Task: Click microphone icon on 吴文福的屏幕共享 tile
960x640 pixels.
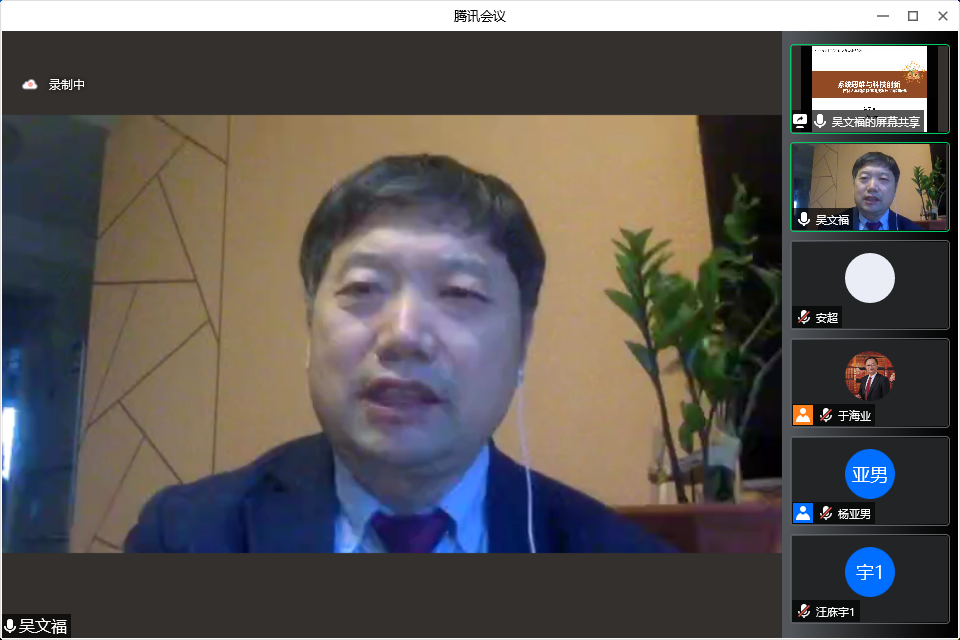Action: 820,121
